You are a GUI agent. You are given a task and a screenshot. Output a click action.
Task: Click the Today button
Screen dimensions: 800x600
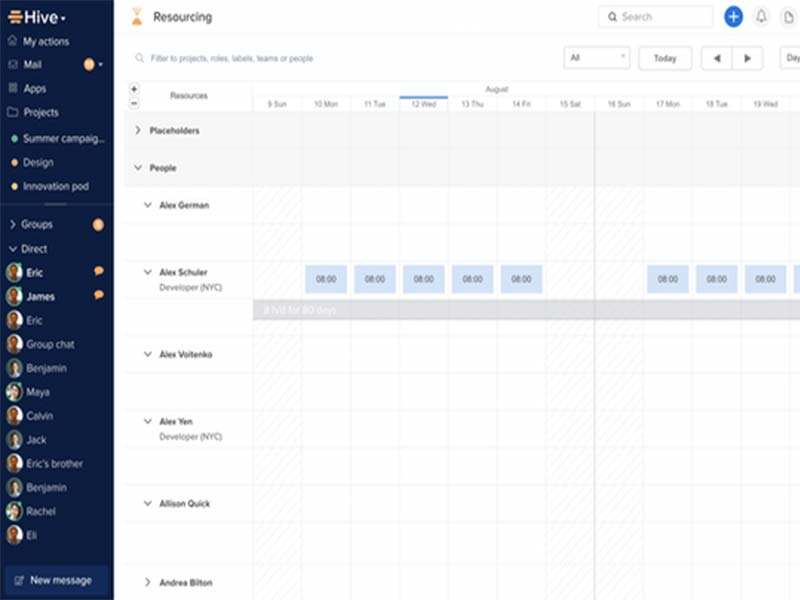coord(664,58)
